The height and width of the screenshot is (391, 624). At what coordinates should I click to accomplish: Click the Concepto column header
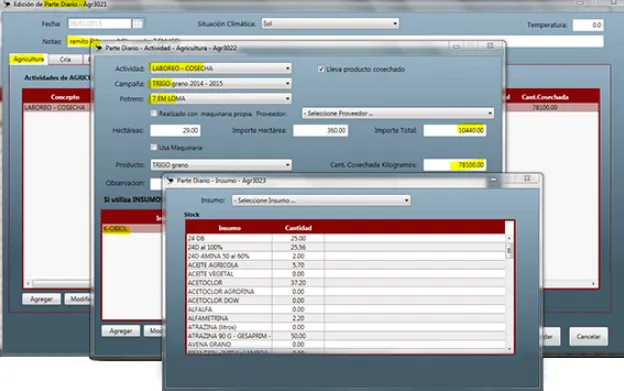[x=65, y=97]
